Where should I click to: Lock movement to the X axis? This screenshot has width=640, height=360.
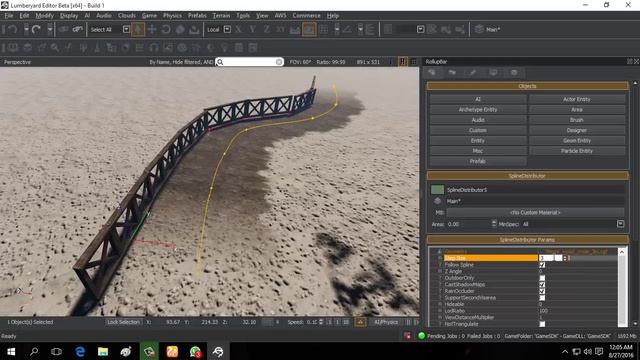[239, 29]
